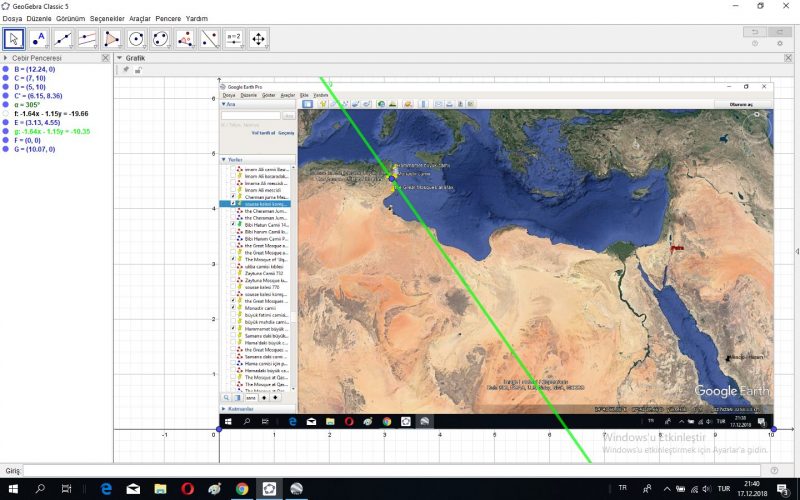Screen dimensions: 800x500
Task: Click blue point E on the map
Action: (x=392, y=179)
